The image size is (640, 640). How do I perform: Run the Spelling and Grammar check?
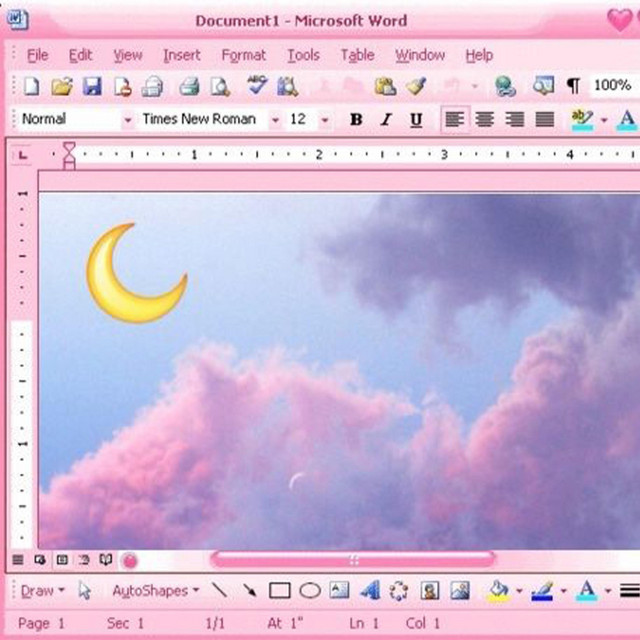pos(257,85)
